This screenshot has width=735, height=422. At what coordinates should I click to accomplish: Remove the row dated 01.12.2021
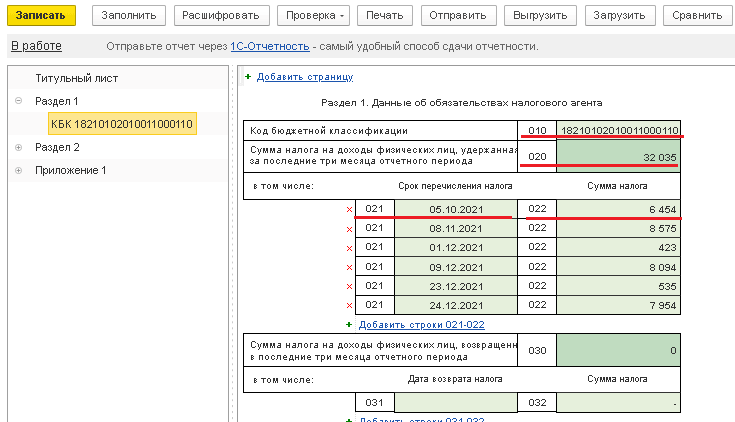click(x=349, y=247)
